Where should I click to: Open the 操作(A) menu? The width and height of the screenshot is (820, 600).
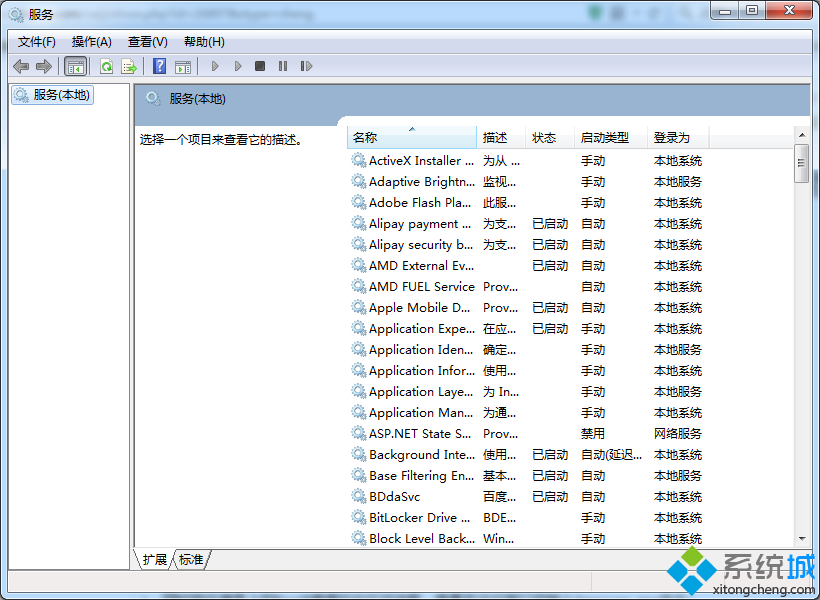coord(92,41)
